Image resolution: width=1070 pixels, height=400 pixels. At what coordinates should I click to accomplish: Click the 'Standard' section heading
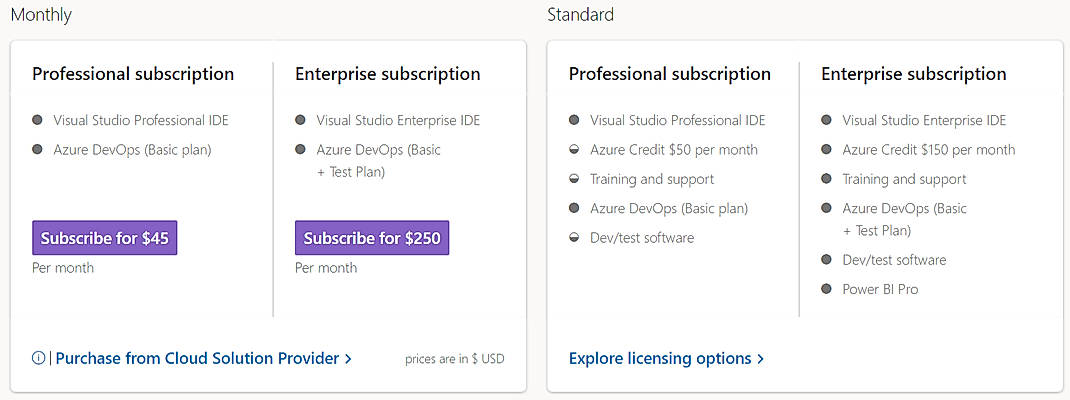[x=580, y=14]
